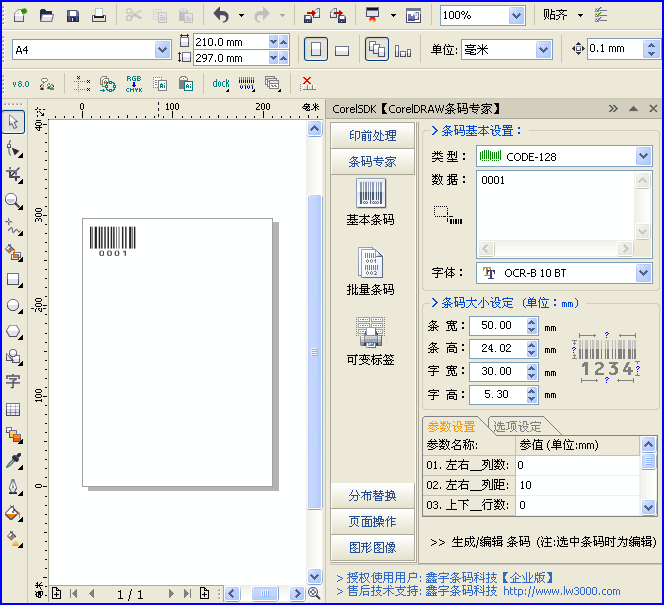664x605 pixels.
Task: Click the barcode selection pick icon below 数据
Action: click(448, 215)
